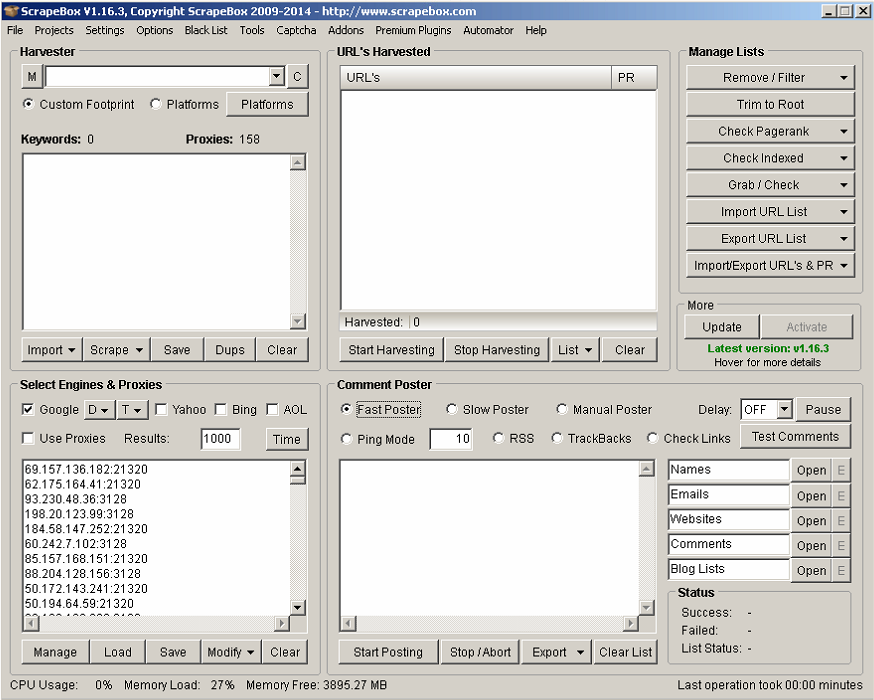874x700 pixels.
Task: Open the Grab / Check dropdown
Action: point(770,185)
